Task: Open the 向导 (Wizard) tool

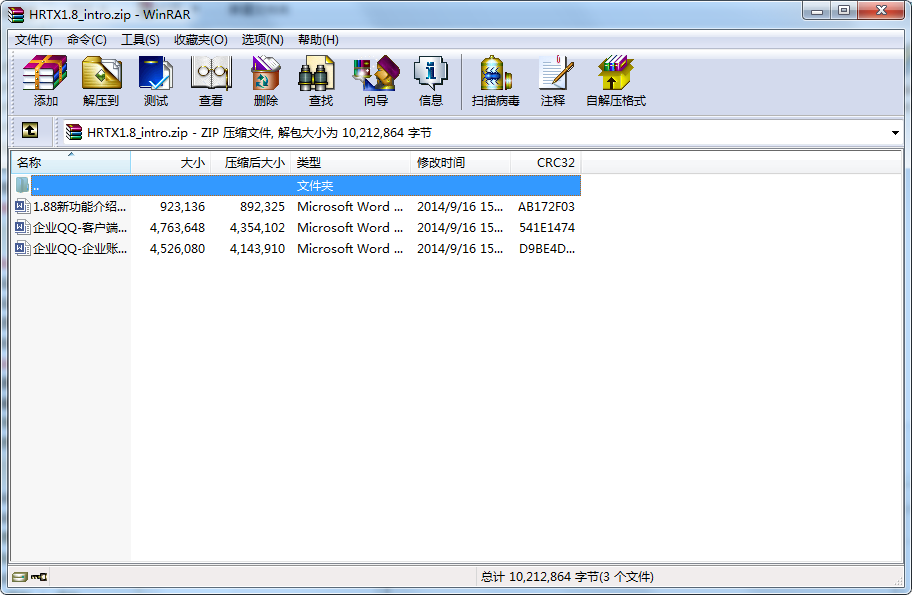Action: [x=376, y=81]
